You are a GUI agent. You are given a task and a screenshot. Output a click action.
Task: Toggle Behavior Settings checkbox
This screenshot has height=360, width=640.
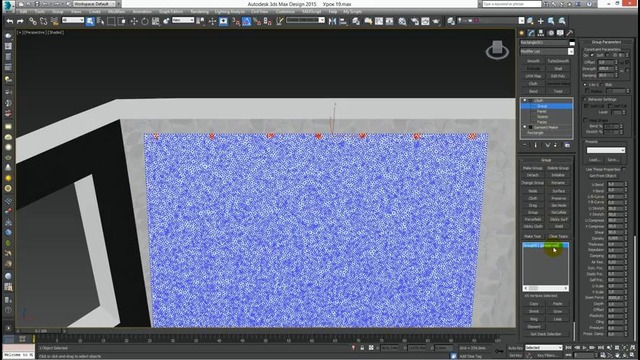585,99
